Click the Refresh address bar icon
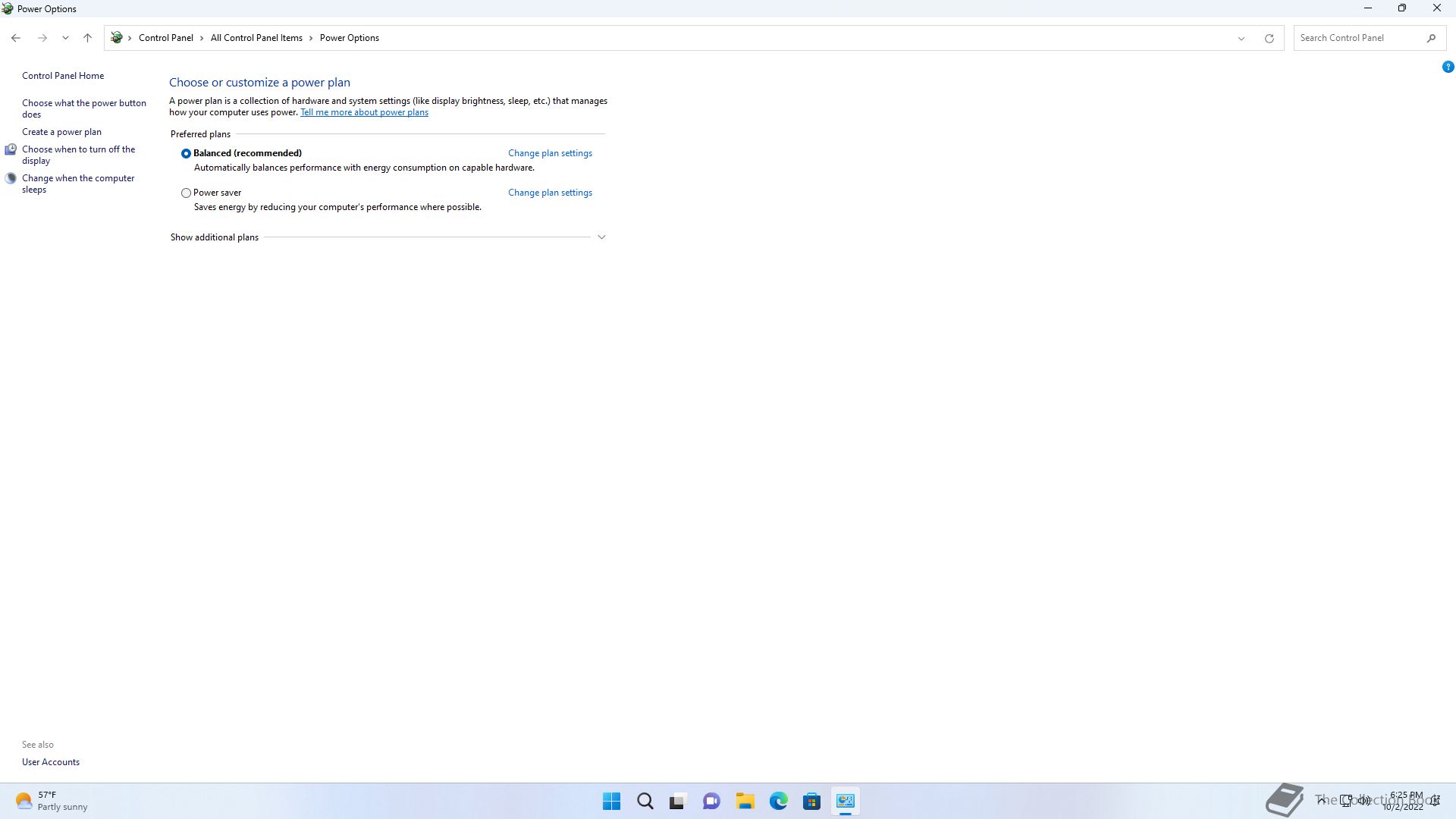This screenshot has width=1456, height=819. coord(1269,38)
